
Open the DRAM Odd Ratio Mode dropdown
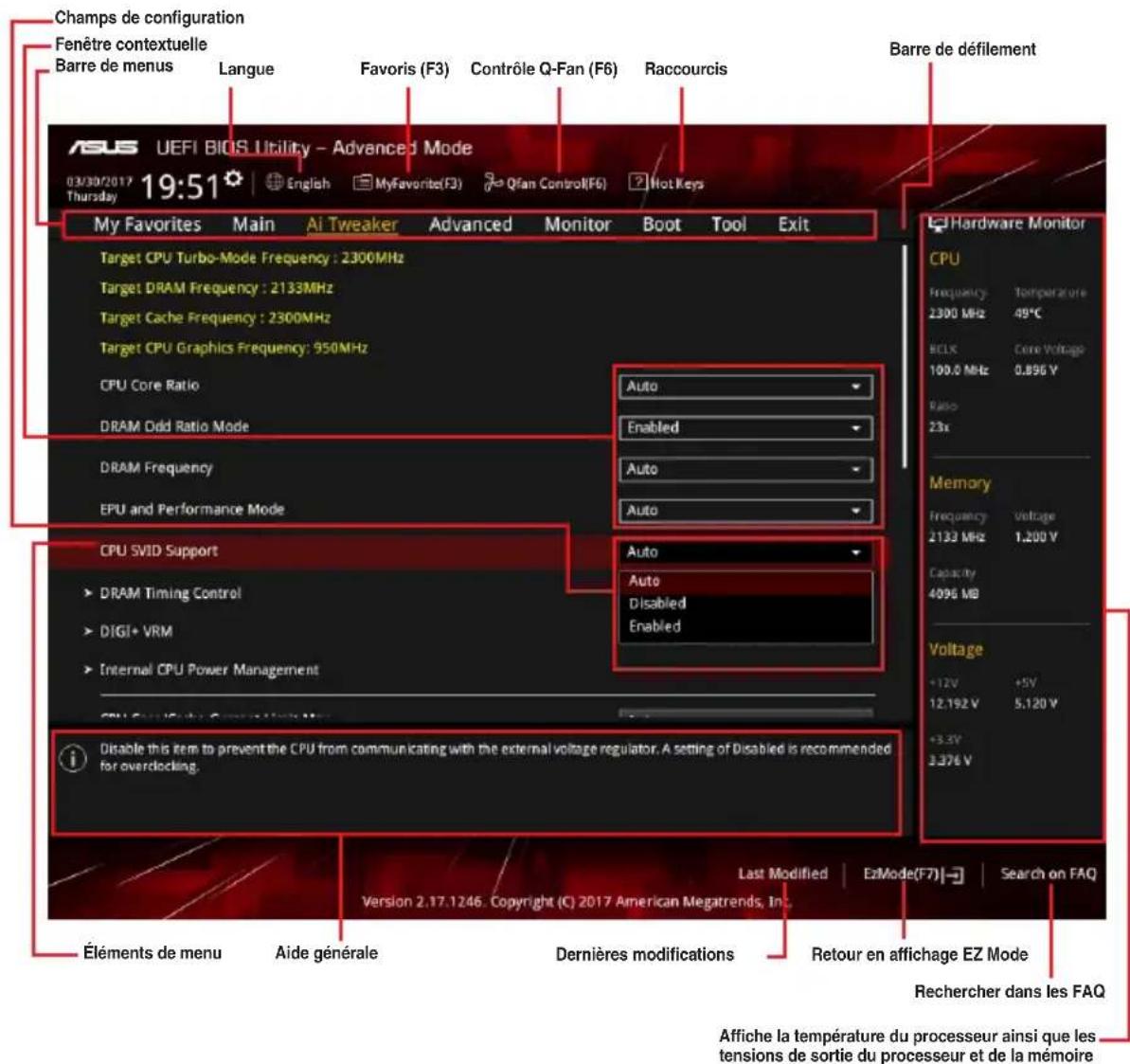(x=745, y=427)
